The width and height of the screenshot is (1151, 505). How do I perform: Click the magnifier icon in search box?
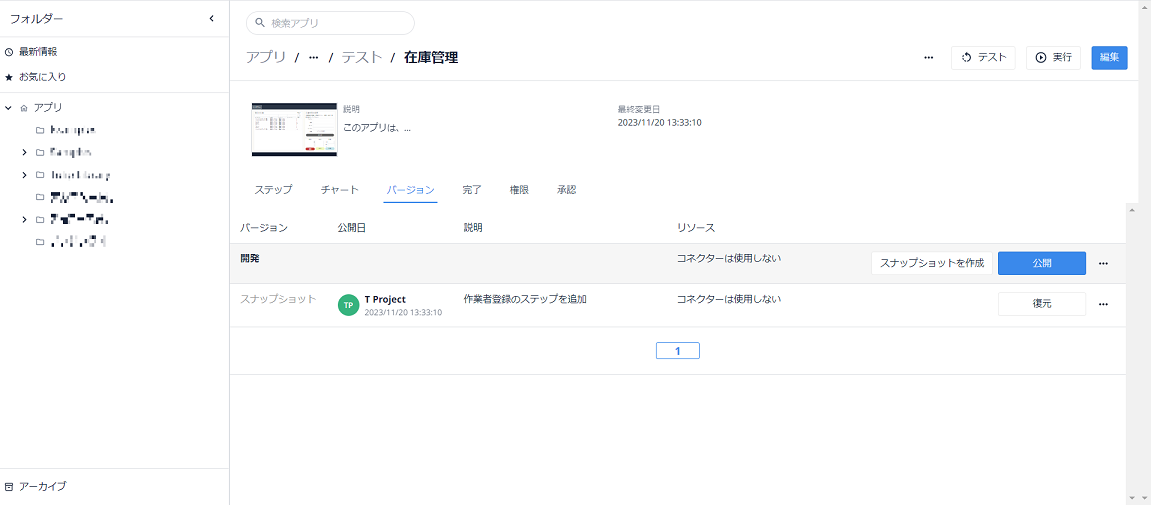click(259, 23)
